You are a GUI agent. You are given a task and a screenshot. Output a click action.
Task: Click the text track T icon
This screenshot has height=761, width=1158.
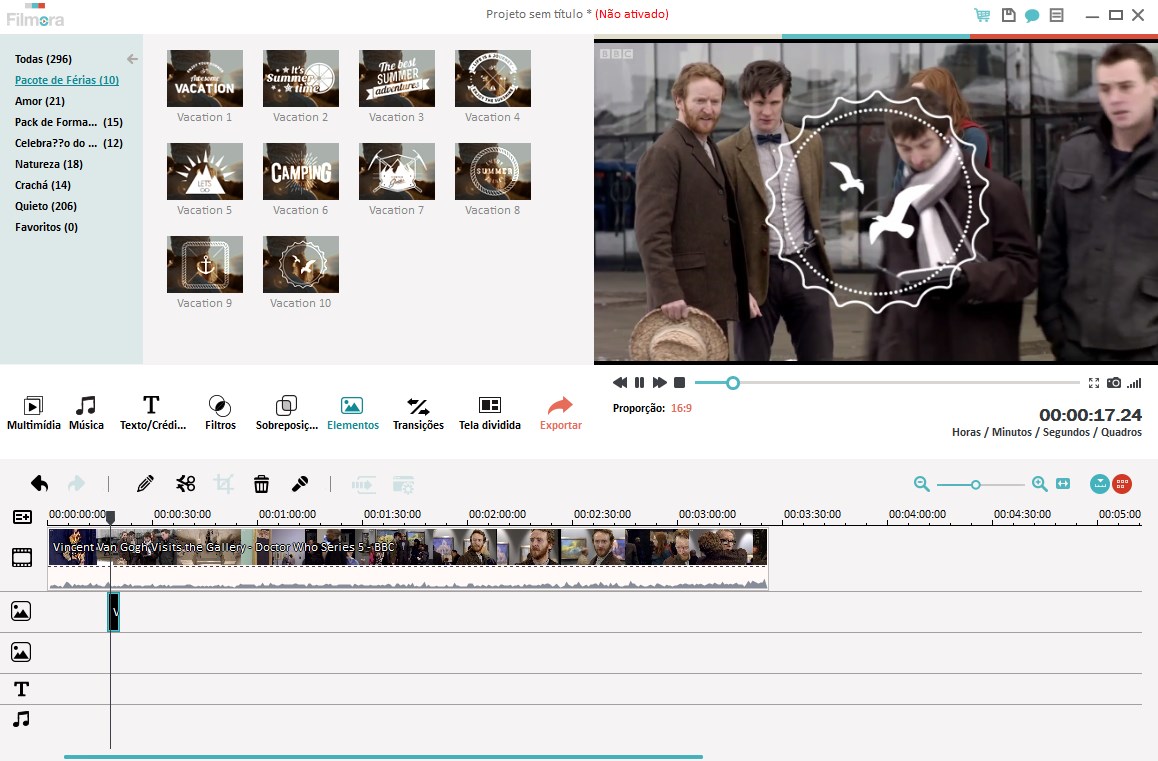click(21, 689)
